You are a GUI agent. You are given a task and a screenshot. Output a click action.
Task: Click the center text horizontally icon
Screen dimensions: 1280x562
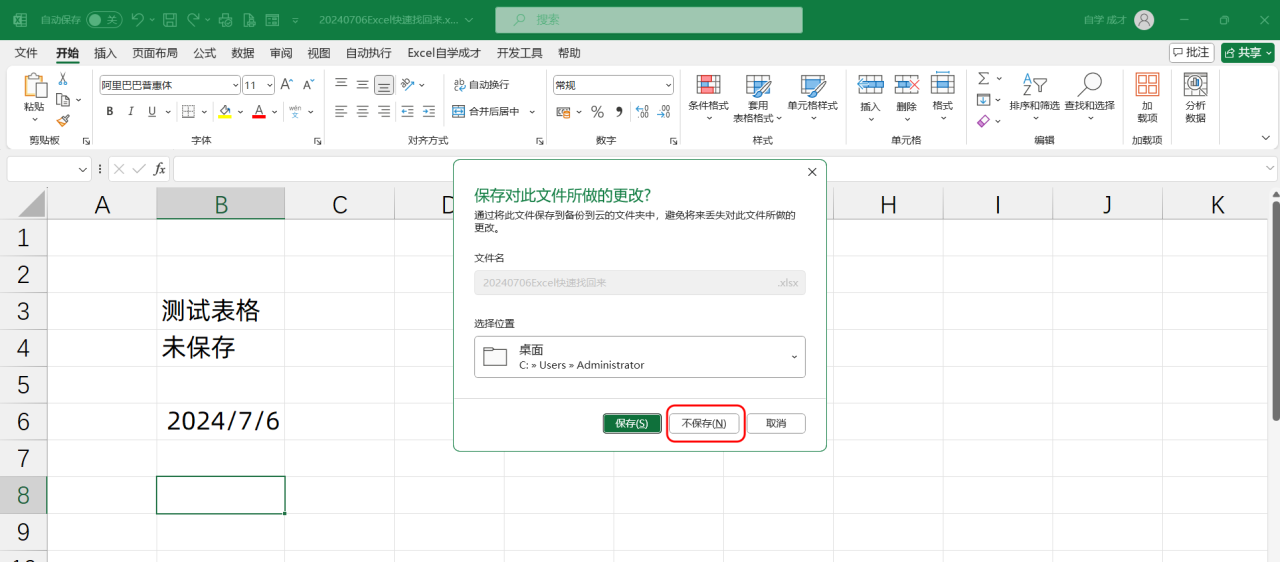click(x=362, y=111)
